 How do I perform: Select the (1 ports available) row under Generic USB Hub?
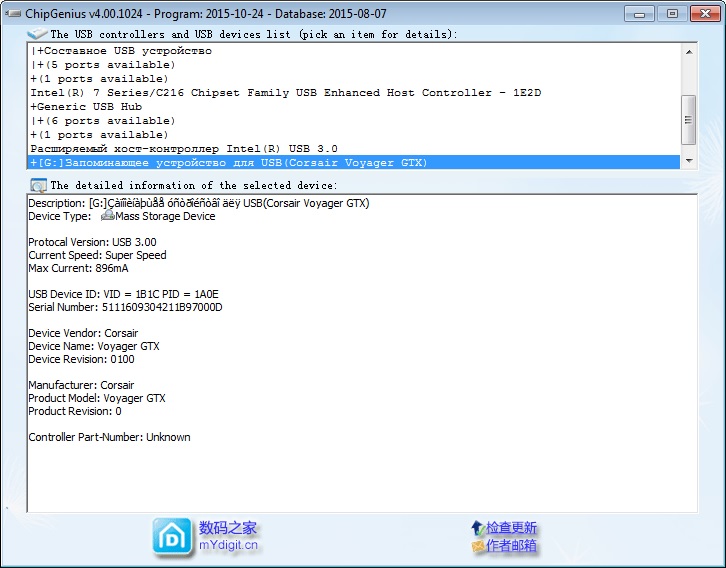click(x=353, y=135)
